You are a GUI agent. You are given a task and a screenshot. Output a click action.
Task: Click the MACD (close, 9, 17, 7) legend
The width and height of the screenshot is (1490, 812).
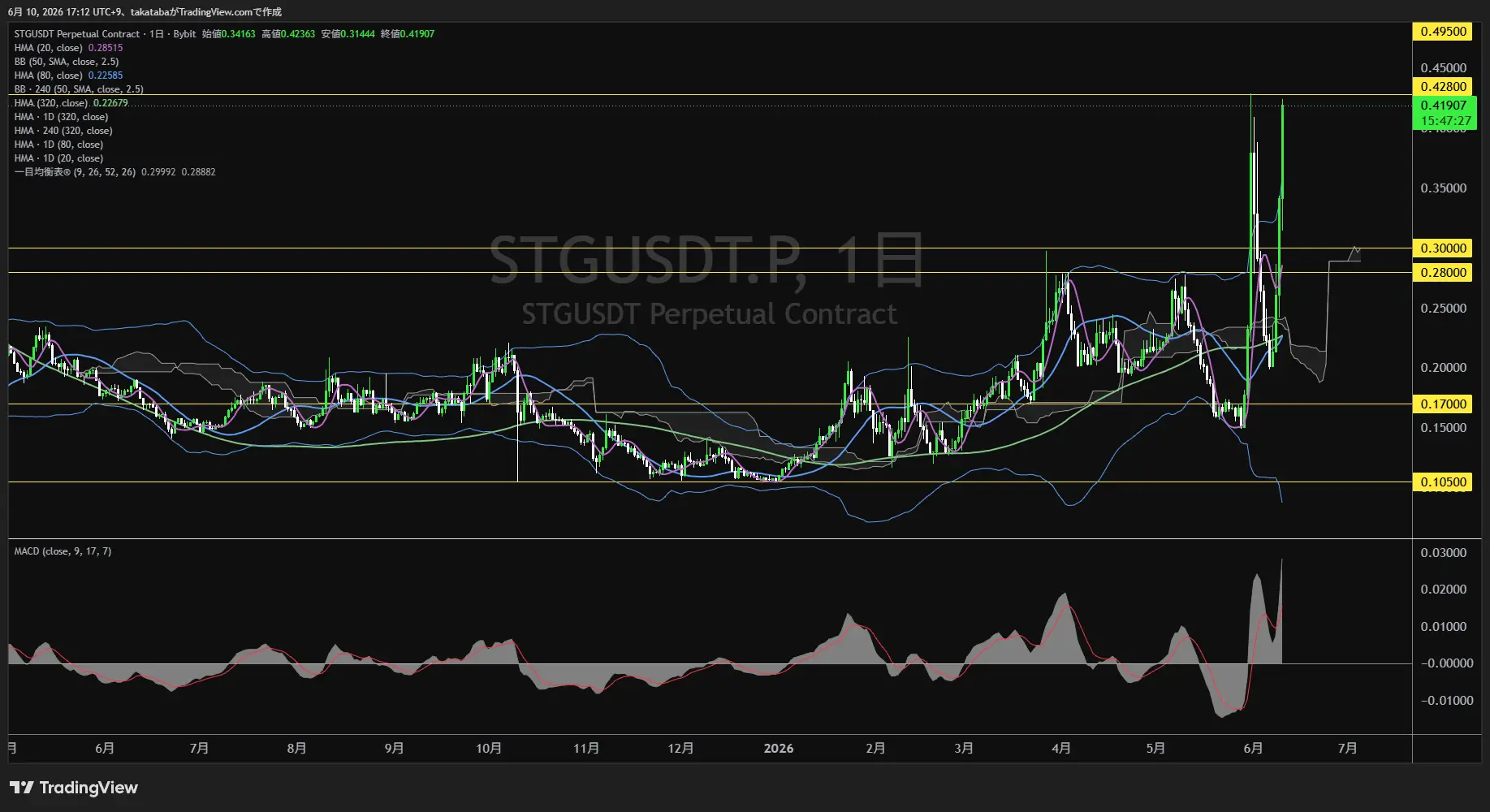click(63, 551)
